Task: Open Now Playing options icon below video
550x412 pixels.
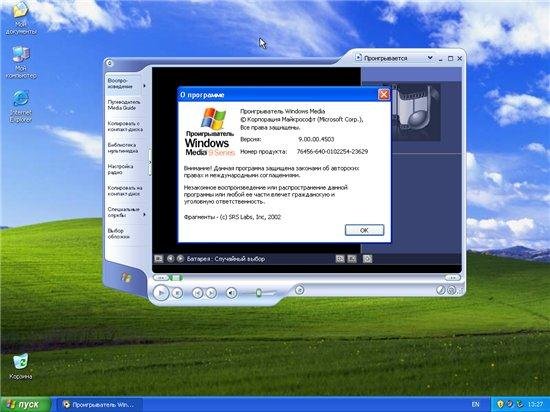Action: click(x=159, y=259)
